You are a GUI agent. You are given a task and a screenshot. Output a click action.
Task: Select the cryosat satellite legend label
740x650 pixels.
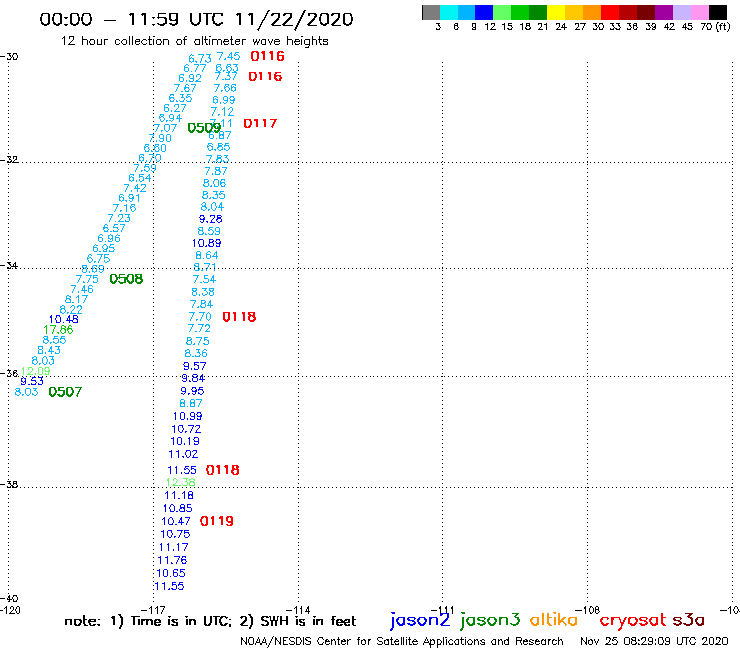(x=633, y=620)
